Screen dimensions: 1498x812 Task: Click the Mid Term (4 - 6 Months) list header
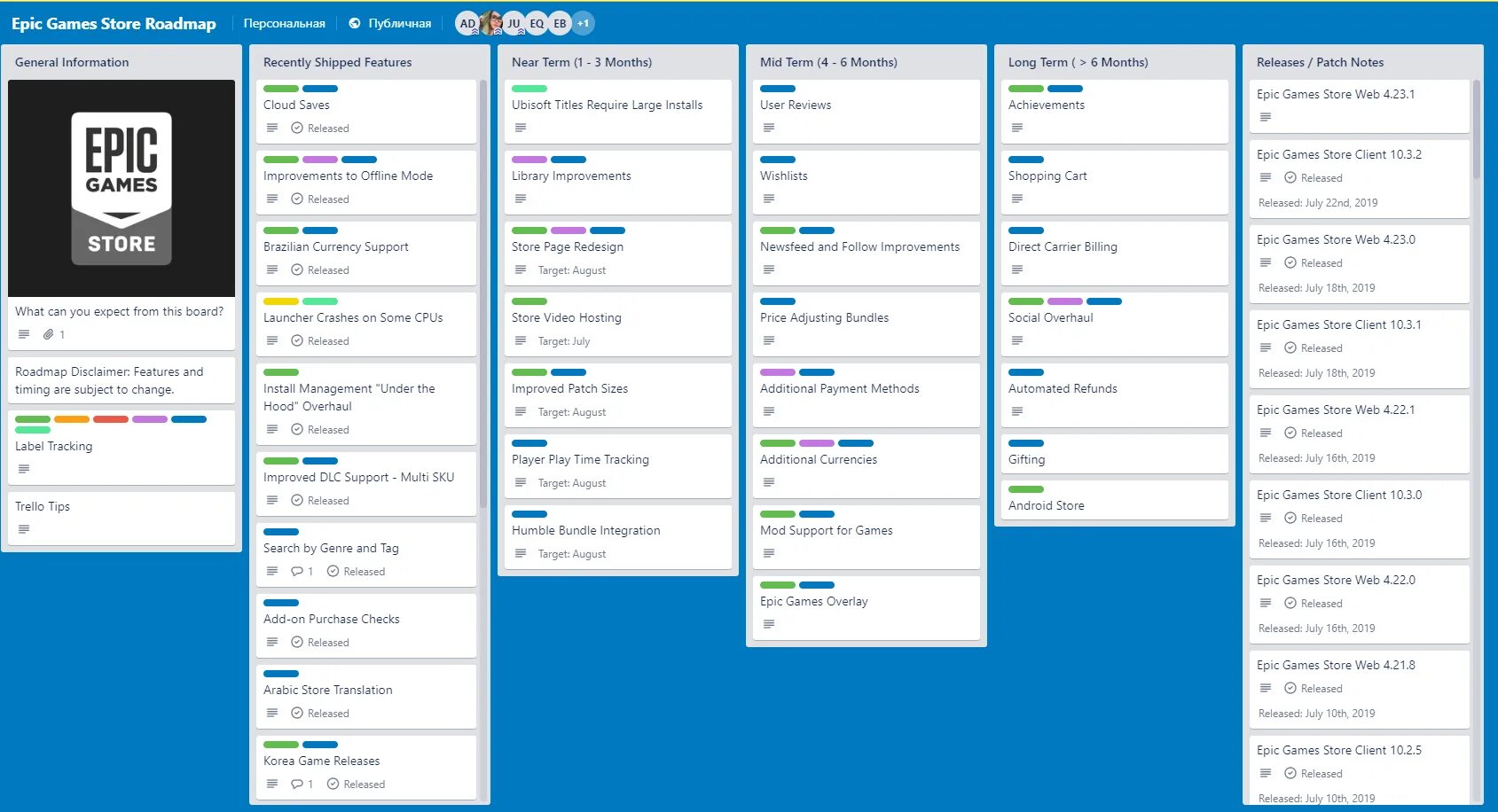[x=828, y=62]
